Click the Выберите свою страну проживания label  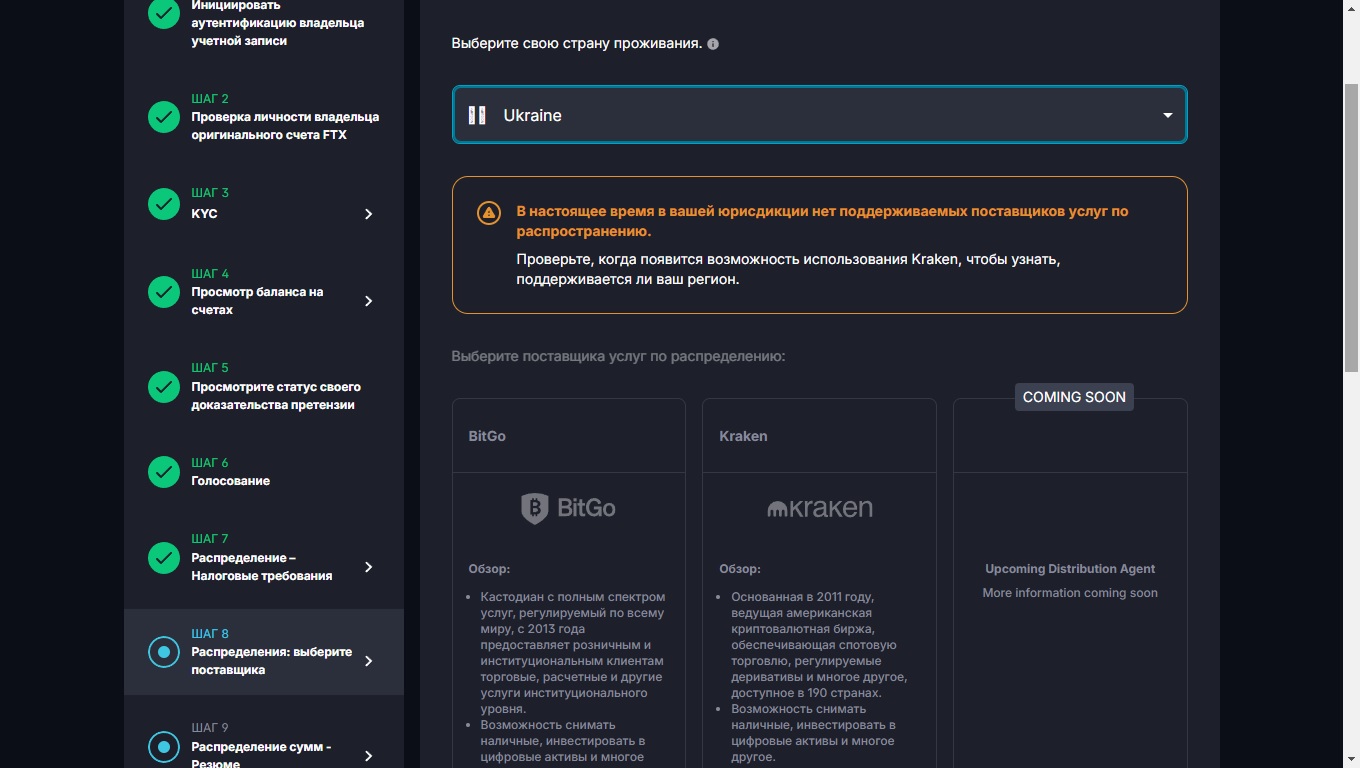(x=576, y=44)
